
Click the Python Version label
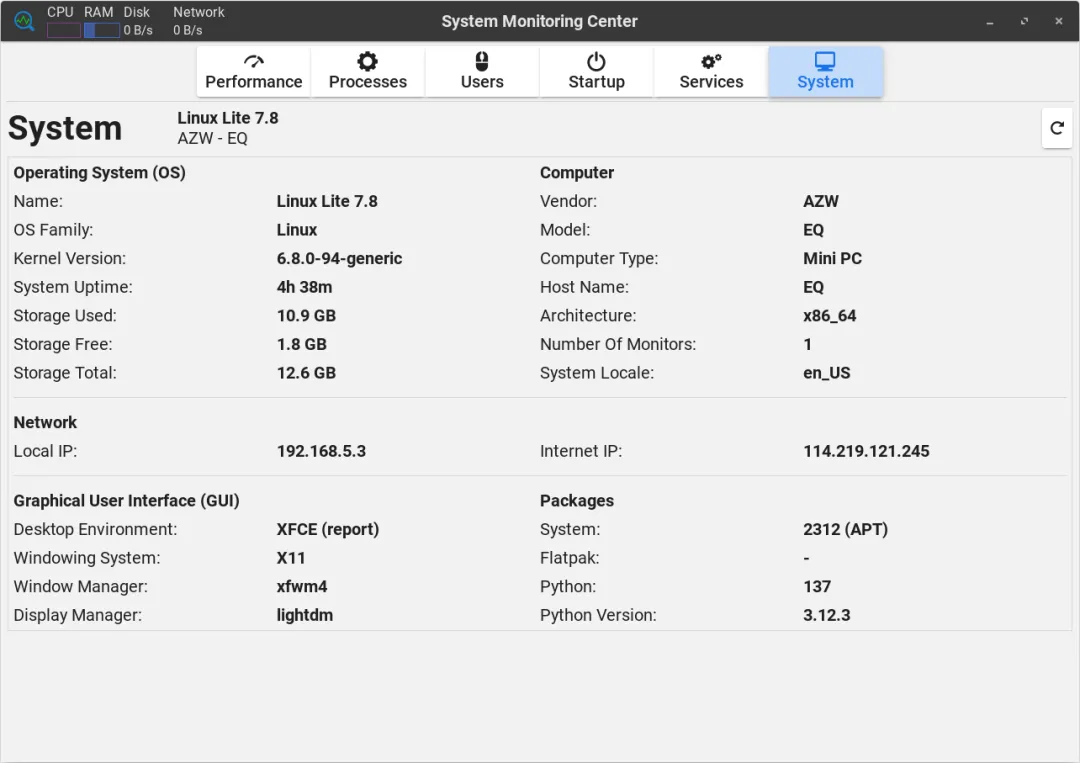point(598,615)
